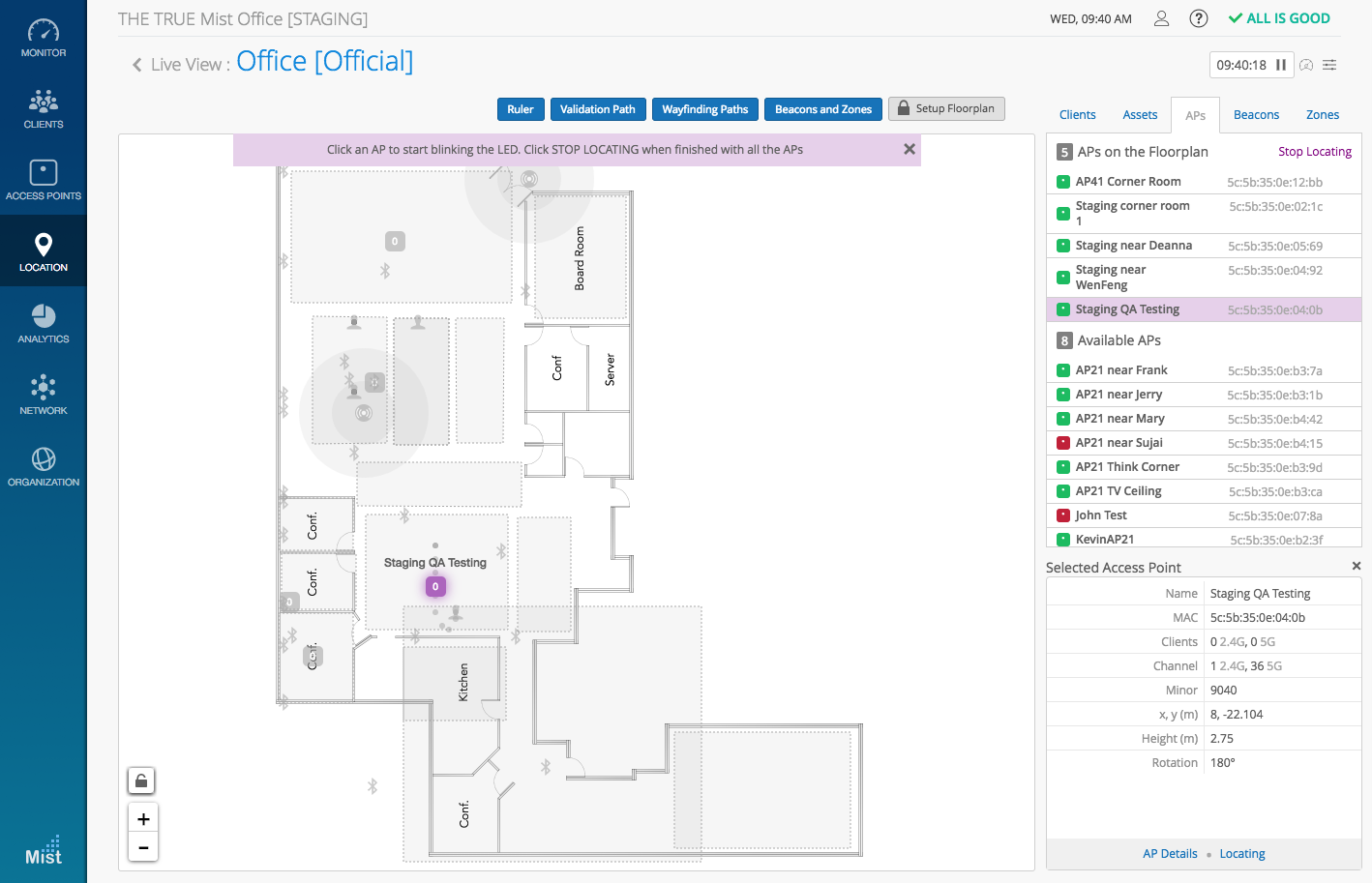Open Wayfinding Paths
The image size is (1372, 883).
tap(705, 109)
